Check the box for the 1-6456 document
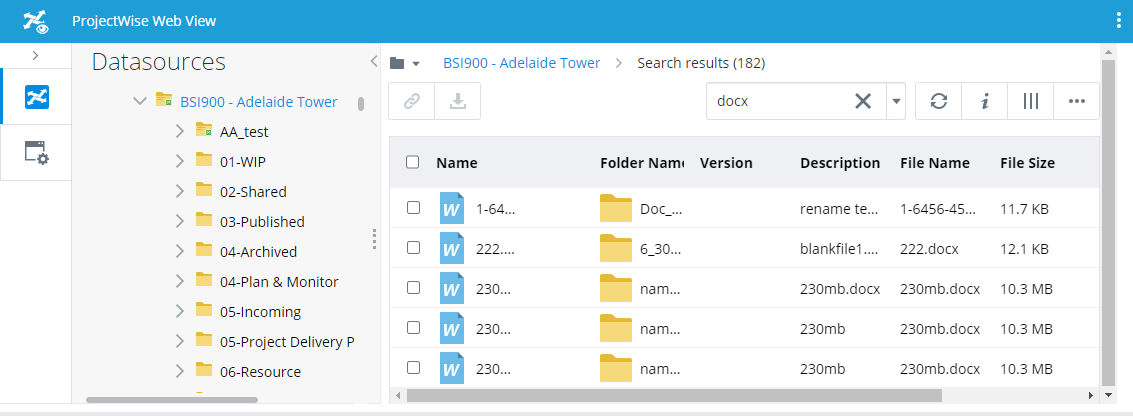 (x=413, y=208)
